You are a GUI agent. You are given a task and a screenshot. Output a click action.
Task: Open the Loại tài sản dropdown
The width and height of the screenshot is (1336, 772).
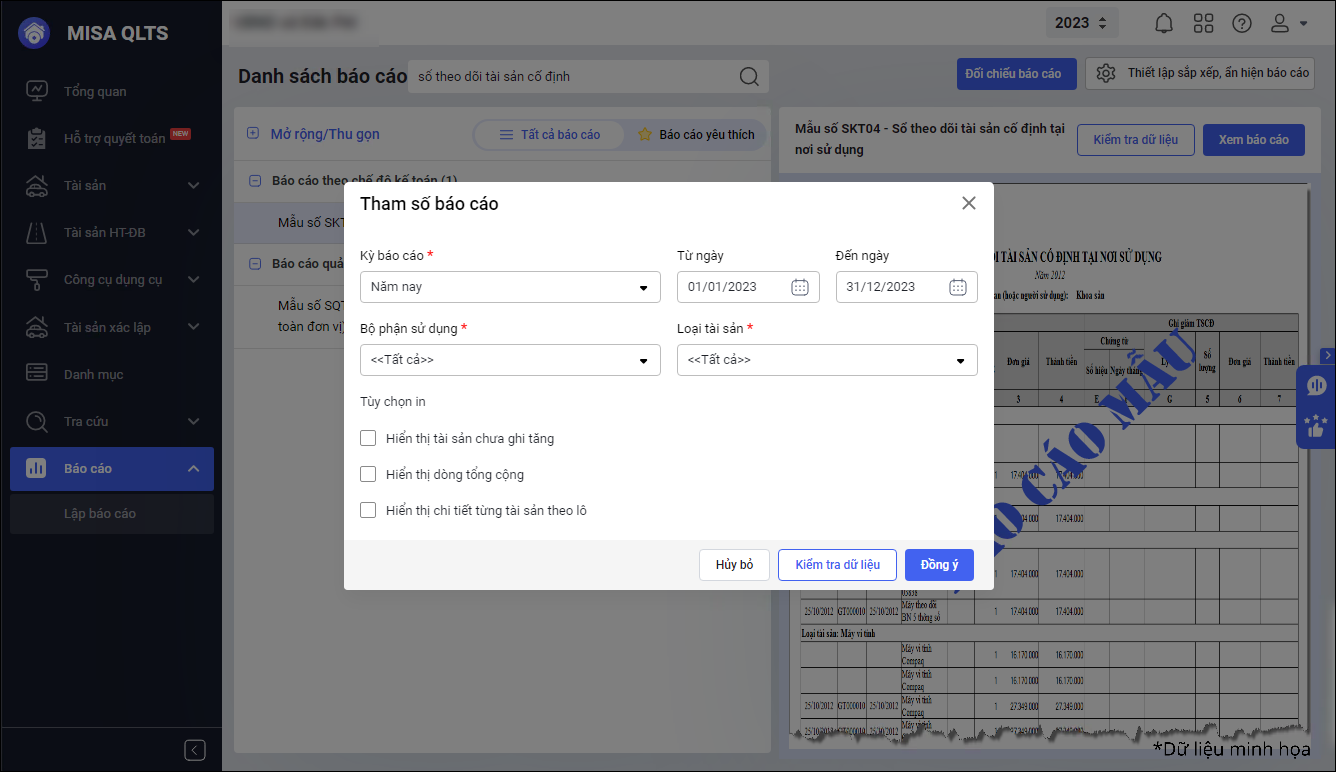(x=827, y=360)
